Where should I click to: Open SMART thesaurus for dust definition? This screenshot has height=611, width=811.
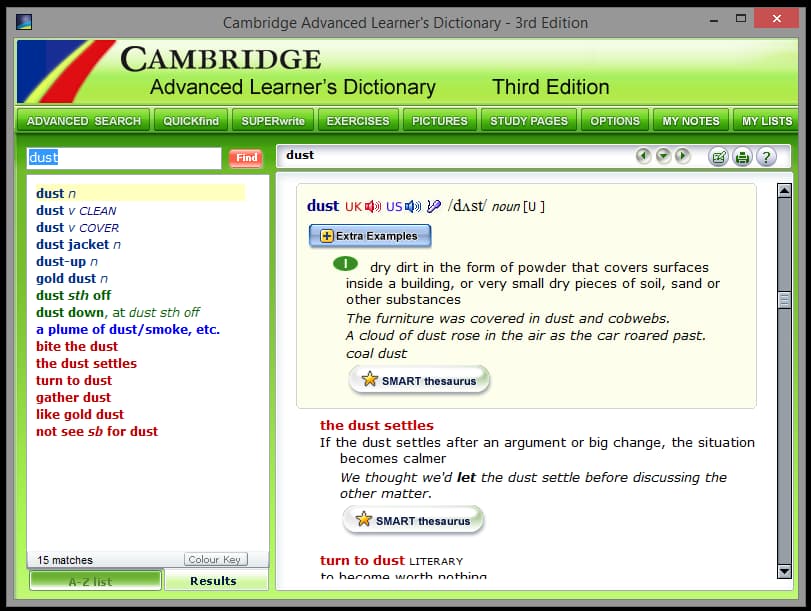pos(419,380)
